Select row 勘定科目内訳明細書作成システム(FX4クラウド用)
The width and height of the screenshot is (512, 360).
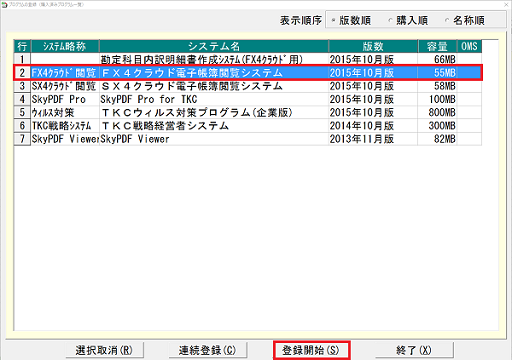tap(248, 59)
